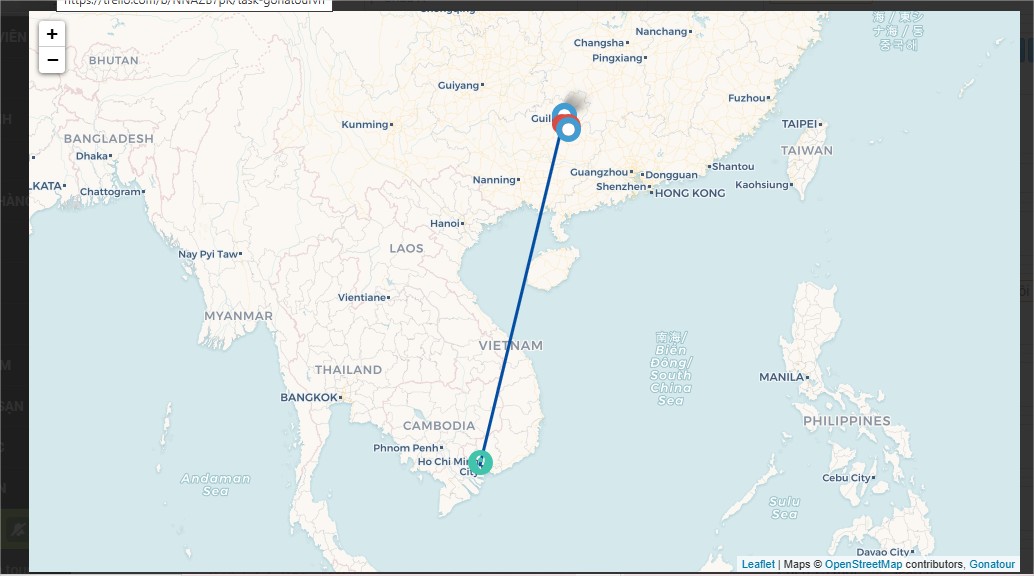1034x576 pixels.
Task: Click the Hanoi city label on map
Action: (x=445, y=224)
